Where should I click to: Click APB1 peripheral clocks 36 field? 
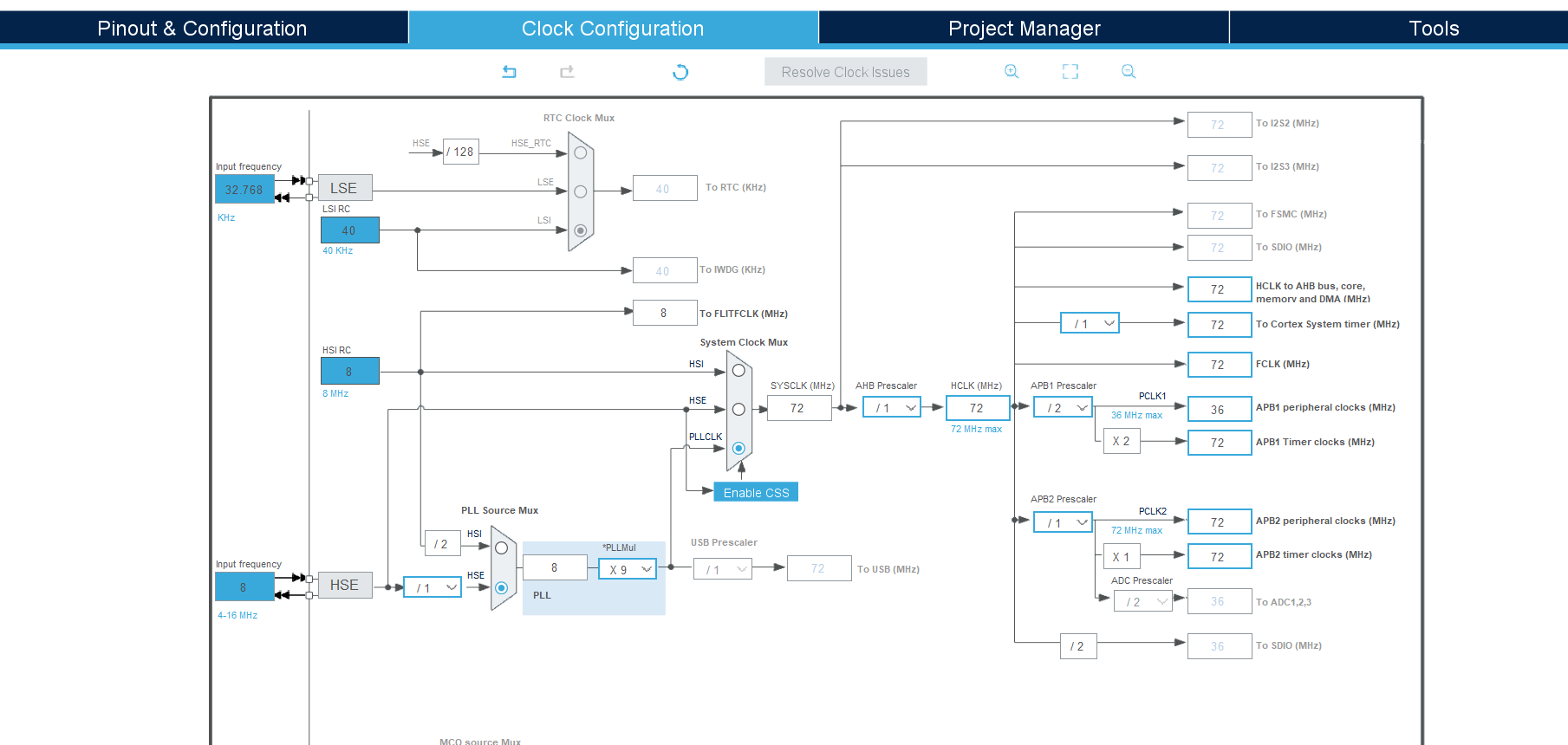pos(1220,409)
